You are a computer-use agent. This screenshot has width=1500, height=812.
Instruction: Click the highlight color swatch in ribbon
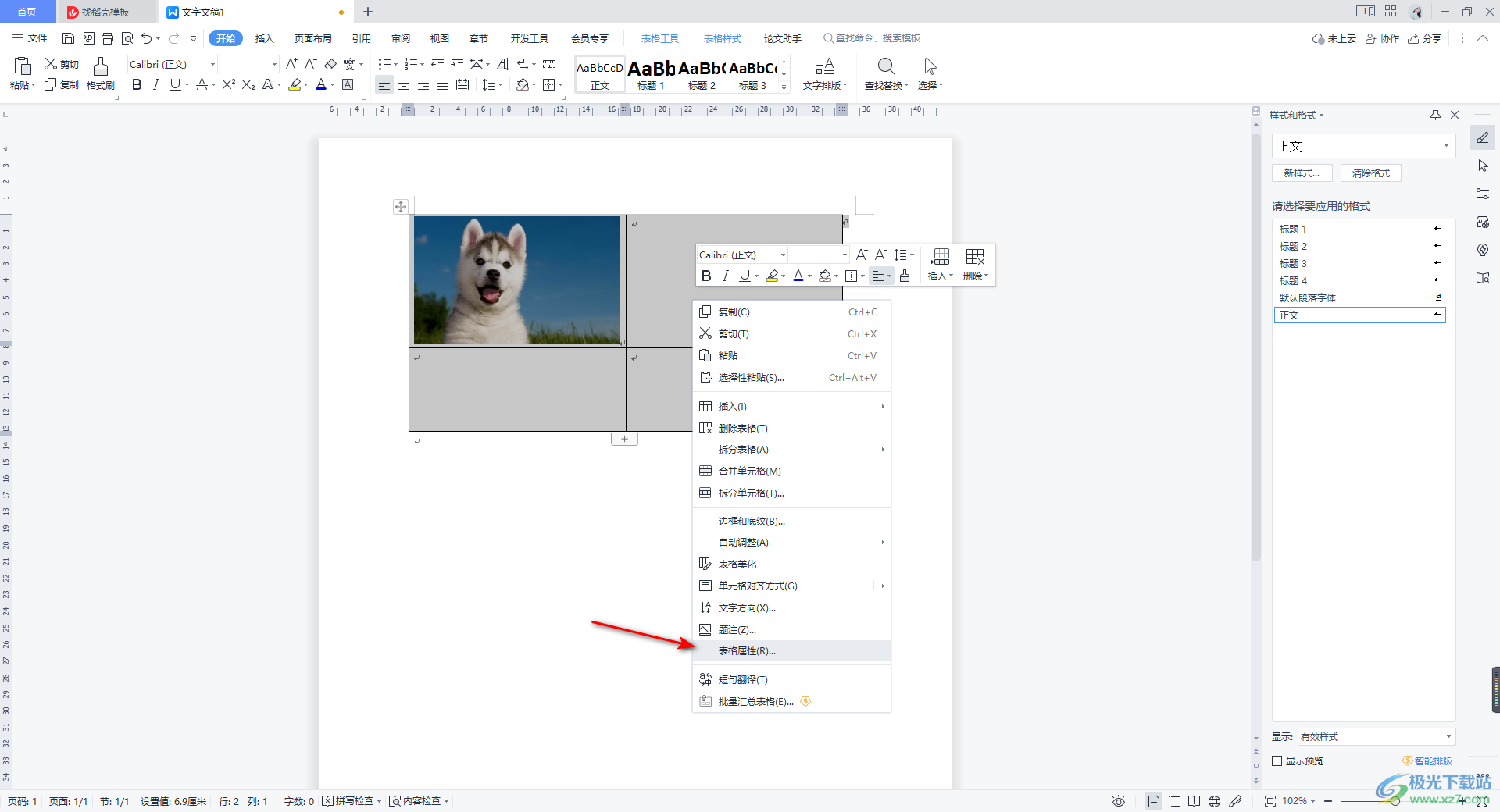click(295, 84)
